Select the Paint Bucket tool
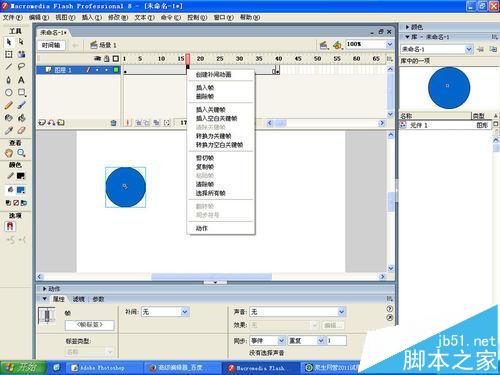500x375 pixels. click(21, 118)
